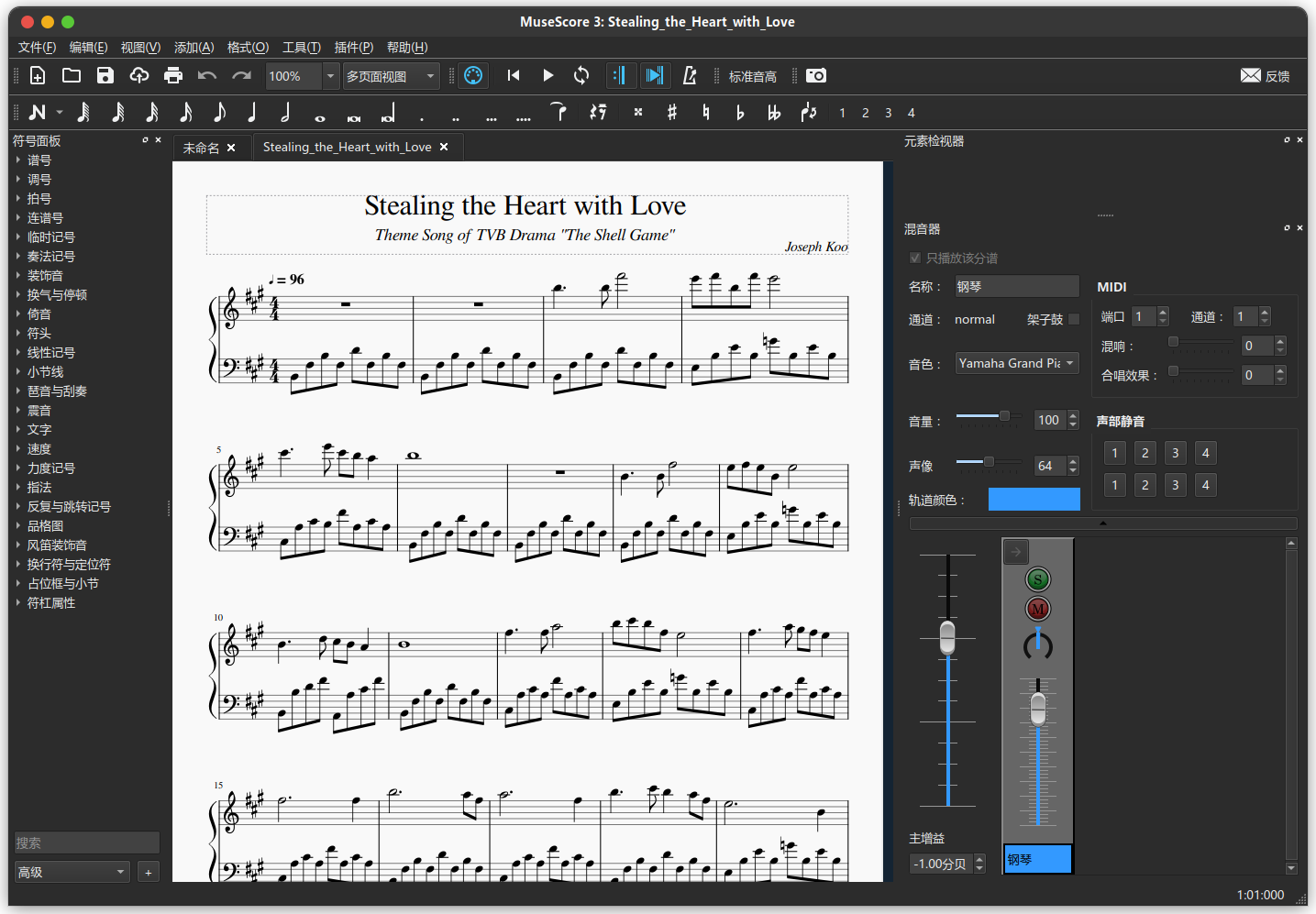The width and height of the screenshot is (1316, 914).
Task: Add an augmentation dot
Action: point(422,117)
